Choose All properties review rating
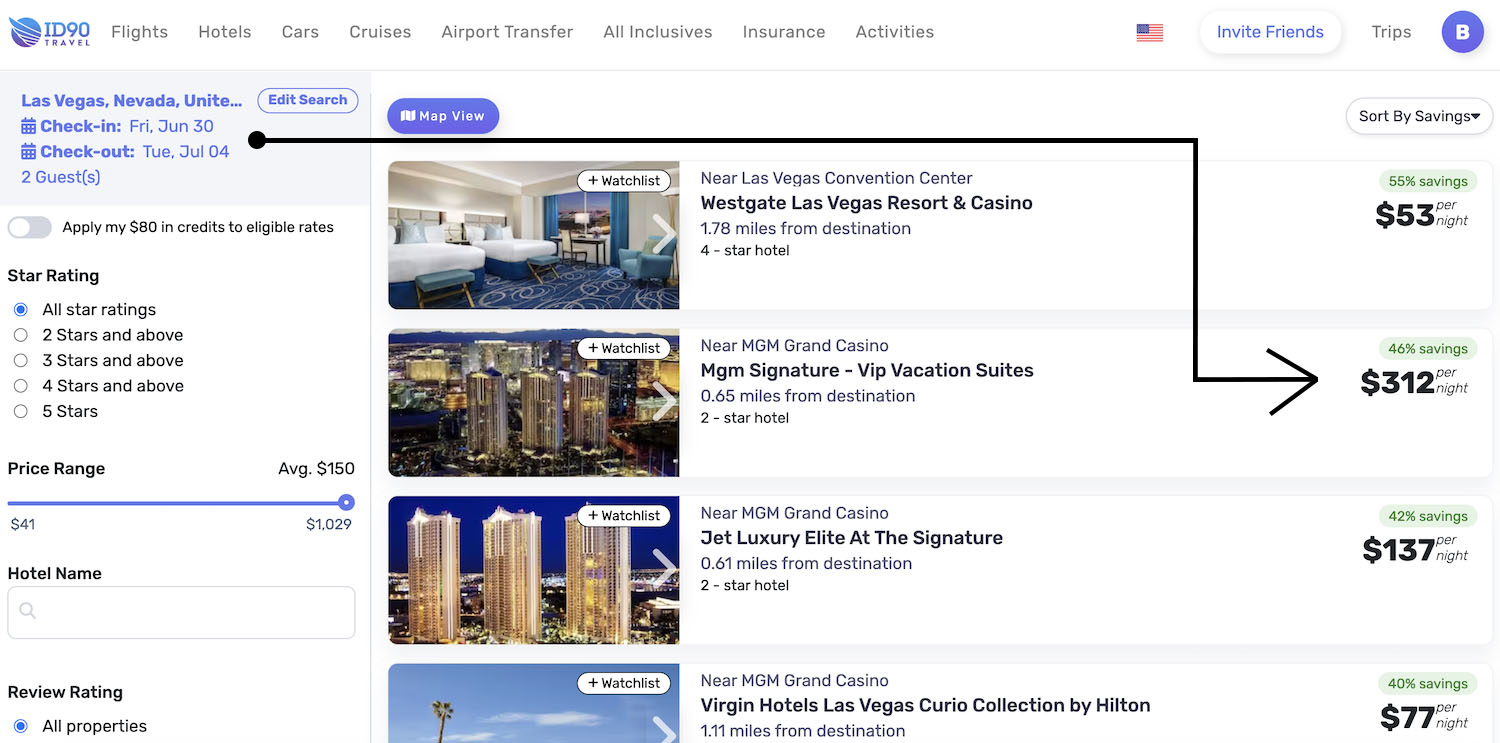The height and width of the screenshot is (743, 1500). click(20, 726)
